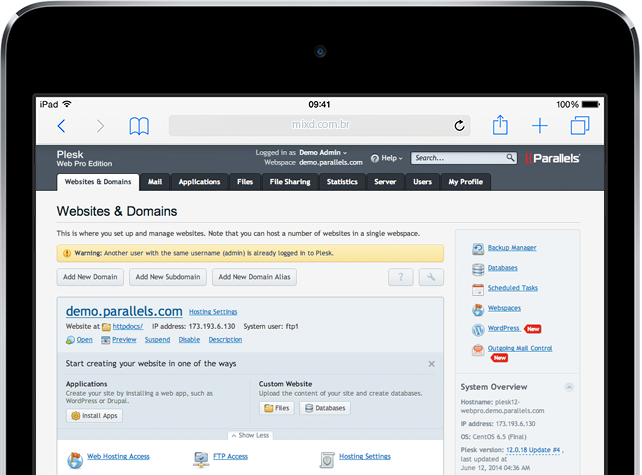The image size is (642, 475).
Task: Open the My Profile tab
Action: point(466,182)
